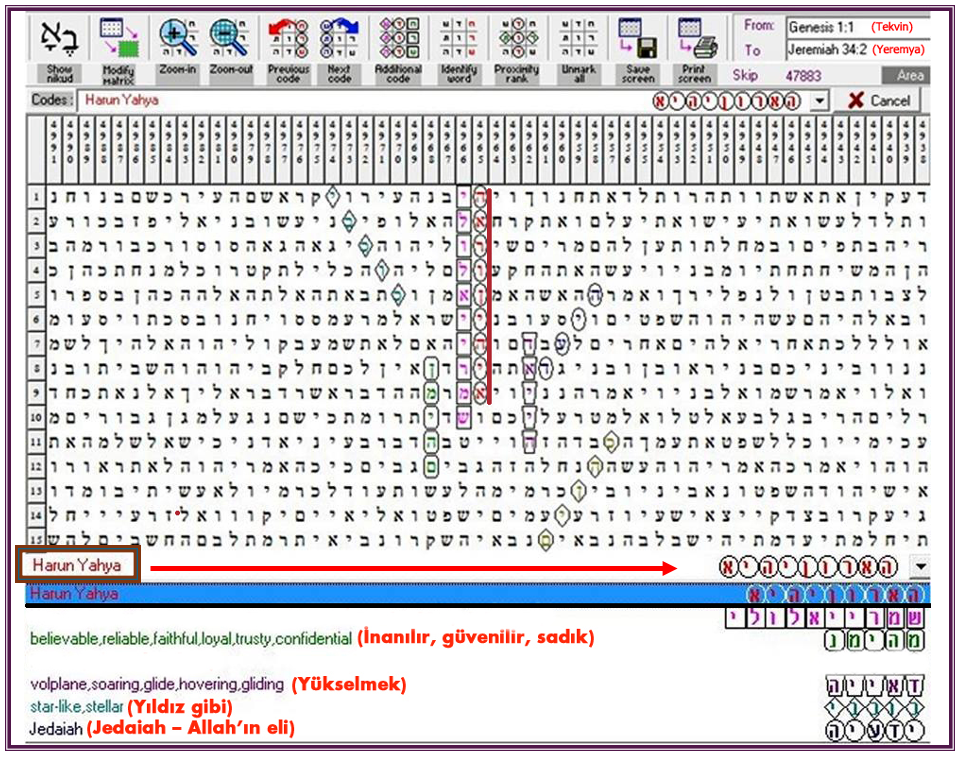This screenshot has width=960, height=758.
Task: Select the Jedaiah list row
Action: pyautogui.click(x=478, y=729)
